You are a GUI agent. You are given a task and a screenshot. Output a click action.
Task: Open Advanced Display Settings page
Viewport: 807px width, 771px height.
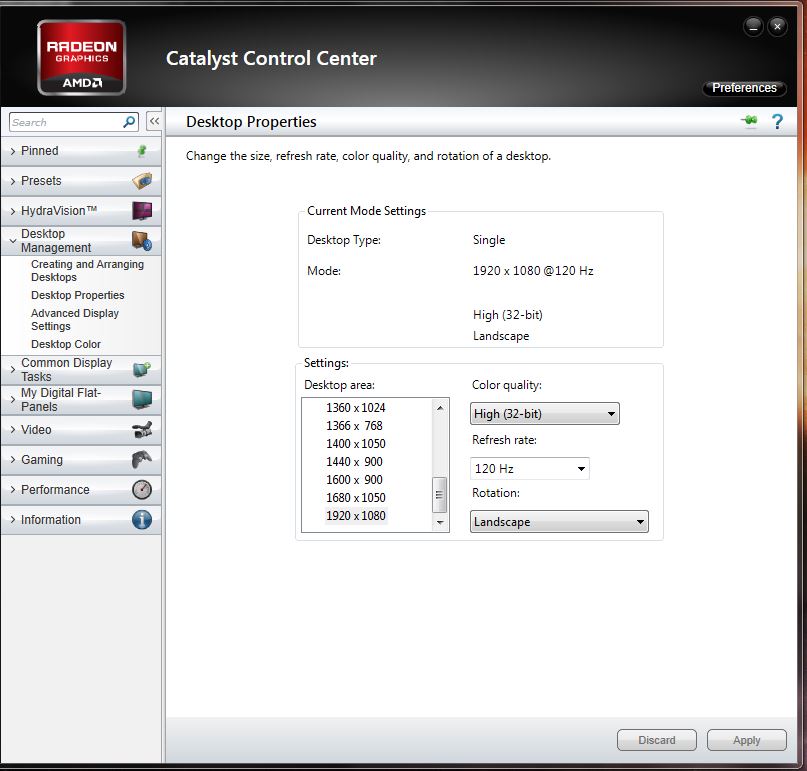74,319
